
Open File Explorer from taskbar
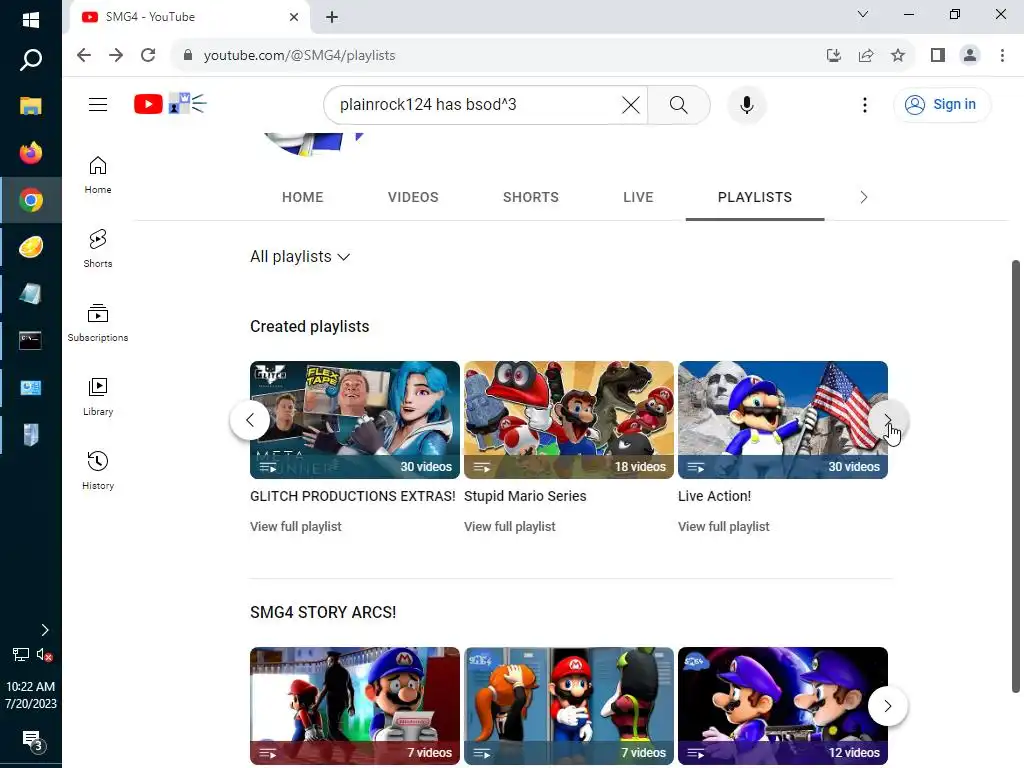pyautogui.click(x=31, y=106)
